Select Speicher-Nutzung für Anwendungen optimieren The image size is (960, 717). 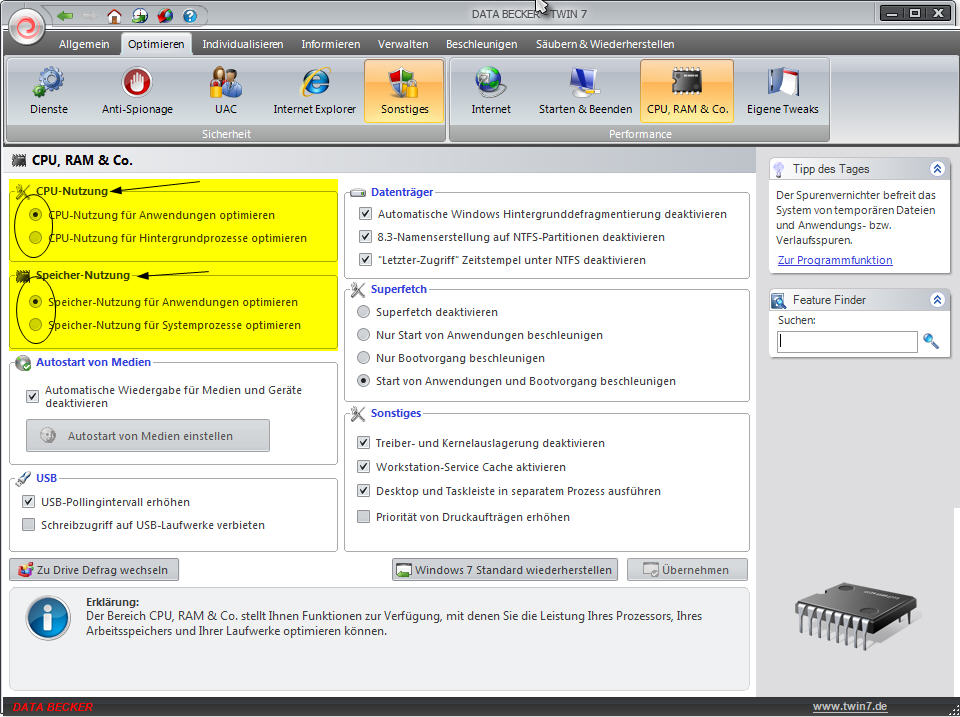tap(36, 302)
